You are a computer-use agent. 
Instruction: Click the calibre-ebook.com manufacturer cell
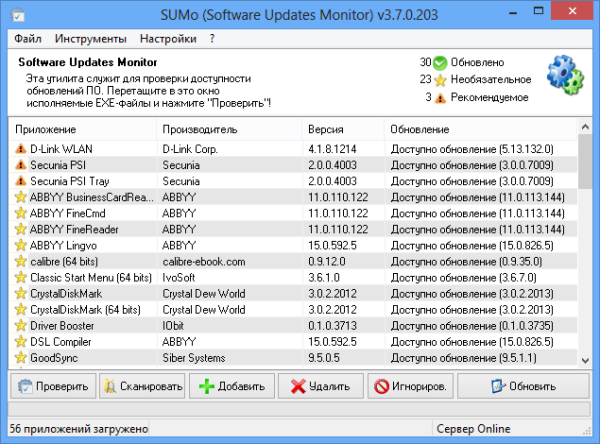204,262
